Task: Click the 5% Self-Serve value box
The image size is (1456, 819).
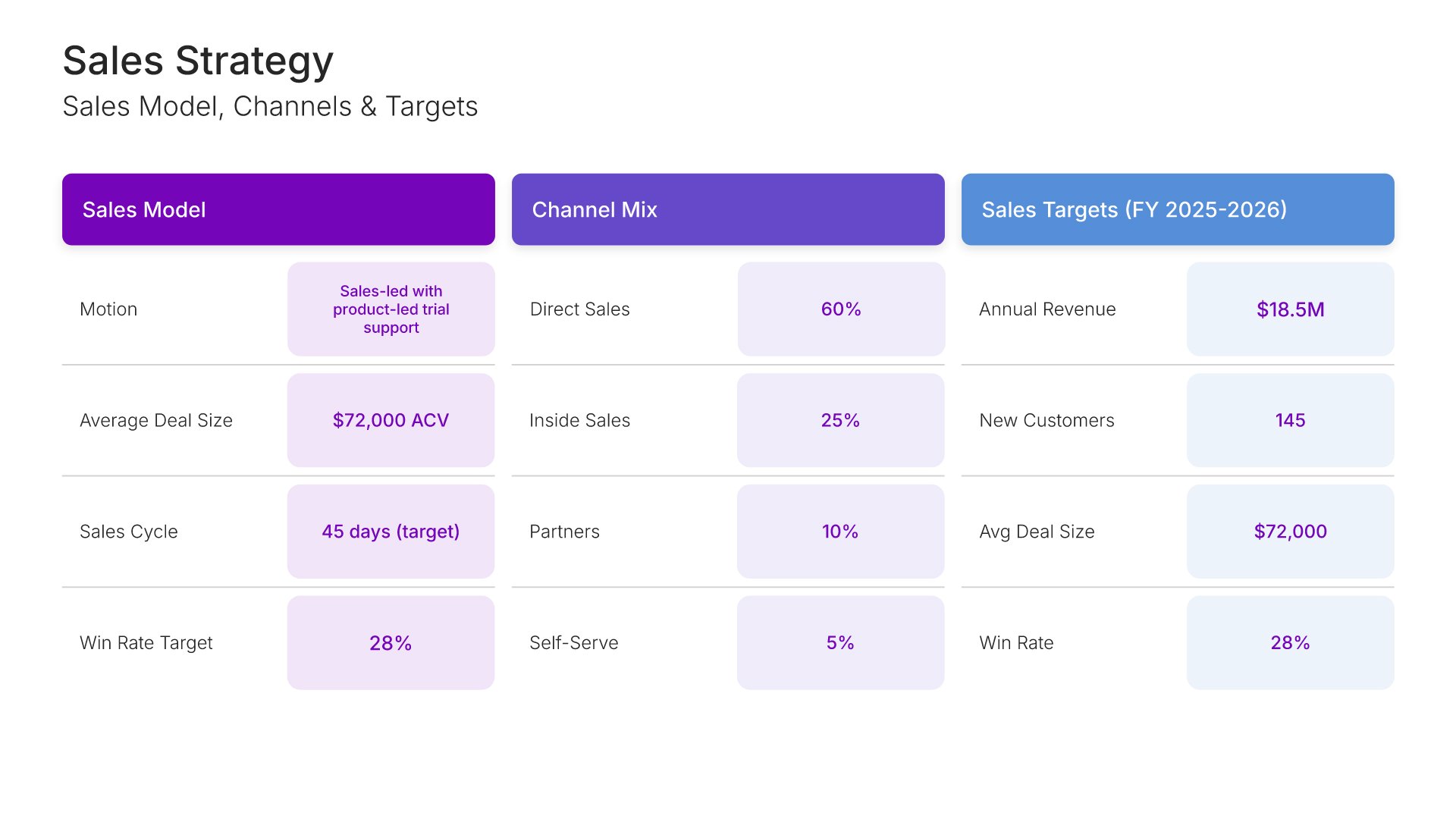Action: (x=841, y=643)
